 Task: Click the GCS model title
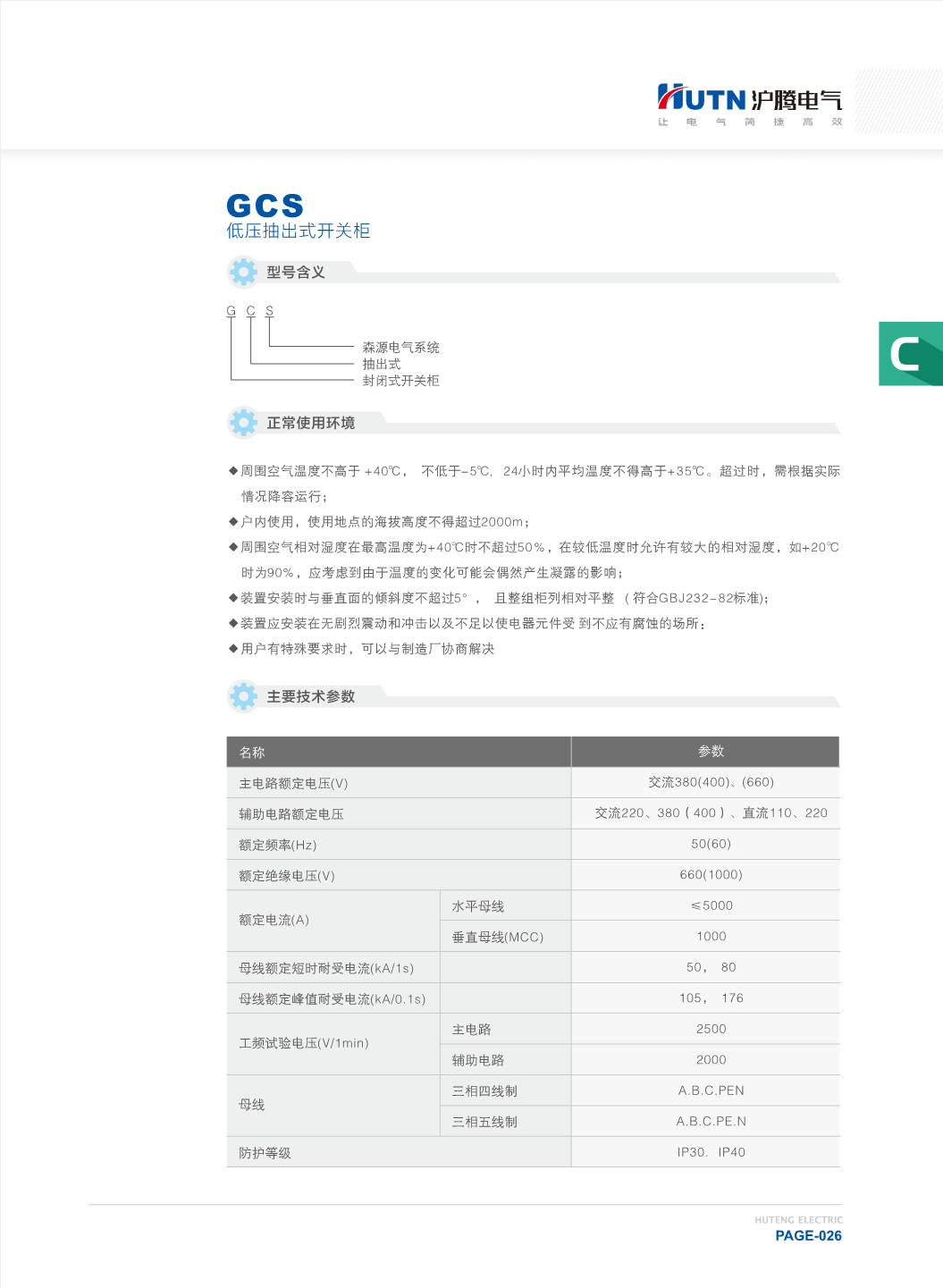[x=266, y=205]
